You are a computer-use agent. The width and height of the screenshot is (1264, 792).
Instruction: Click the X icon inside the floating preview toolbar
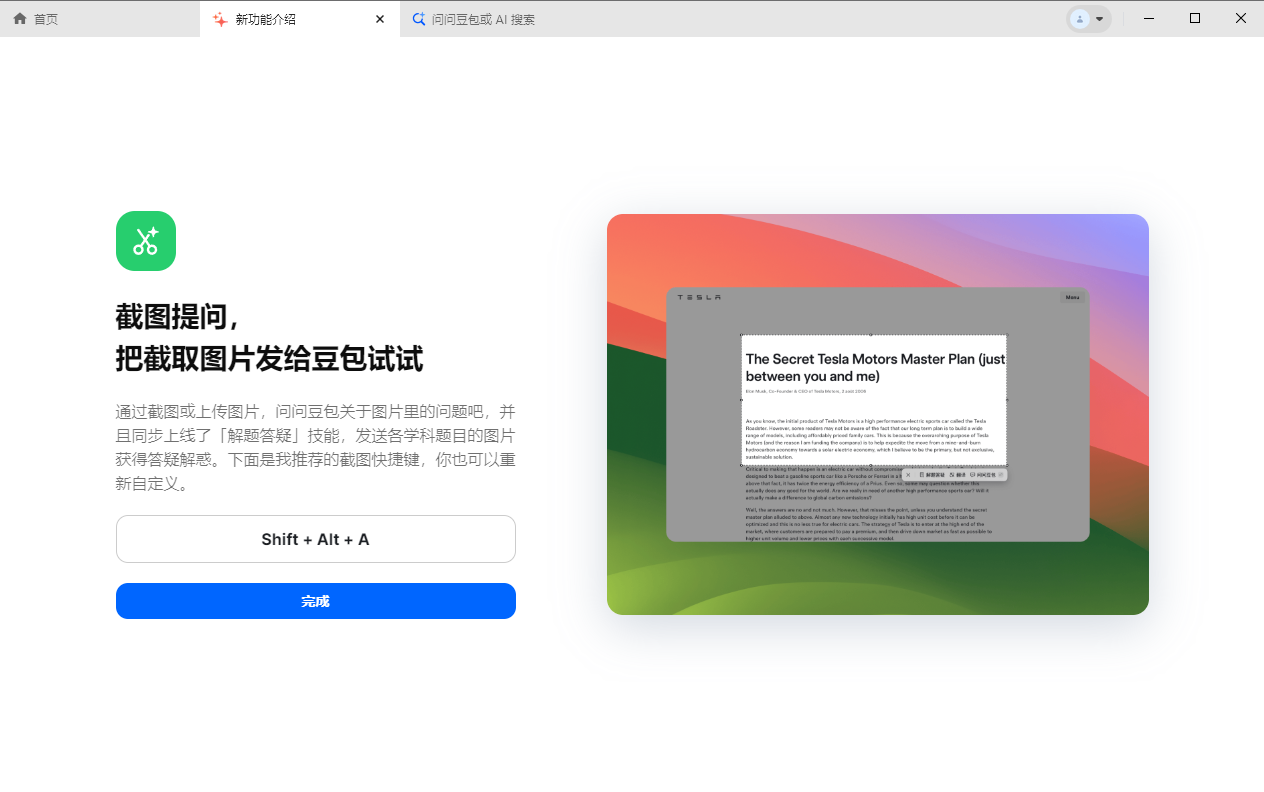[x=908, y=475]
